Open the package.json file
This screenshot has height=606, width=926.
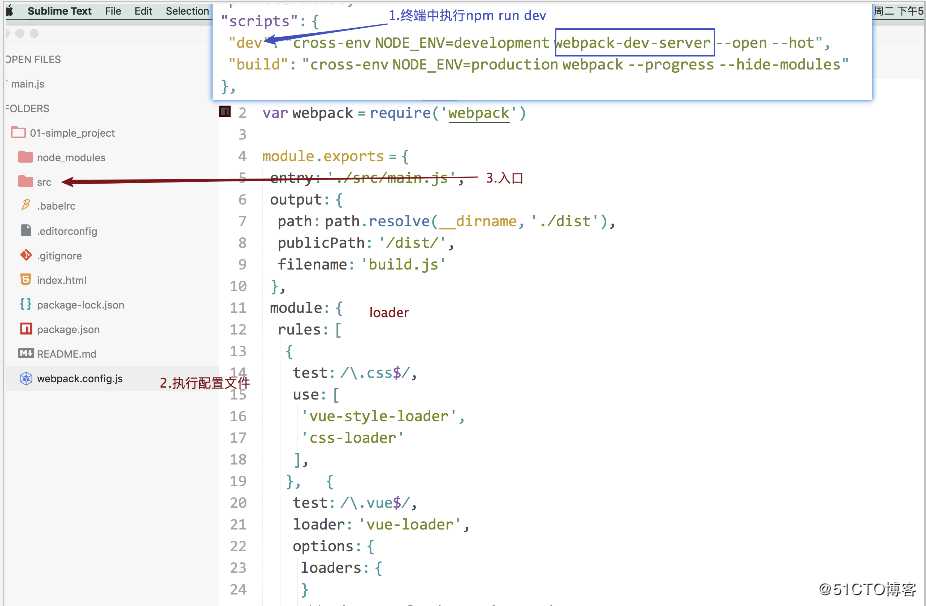68,330
